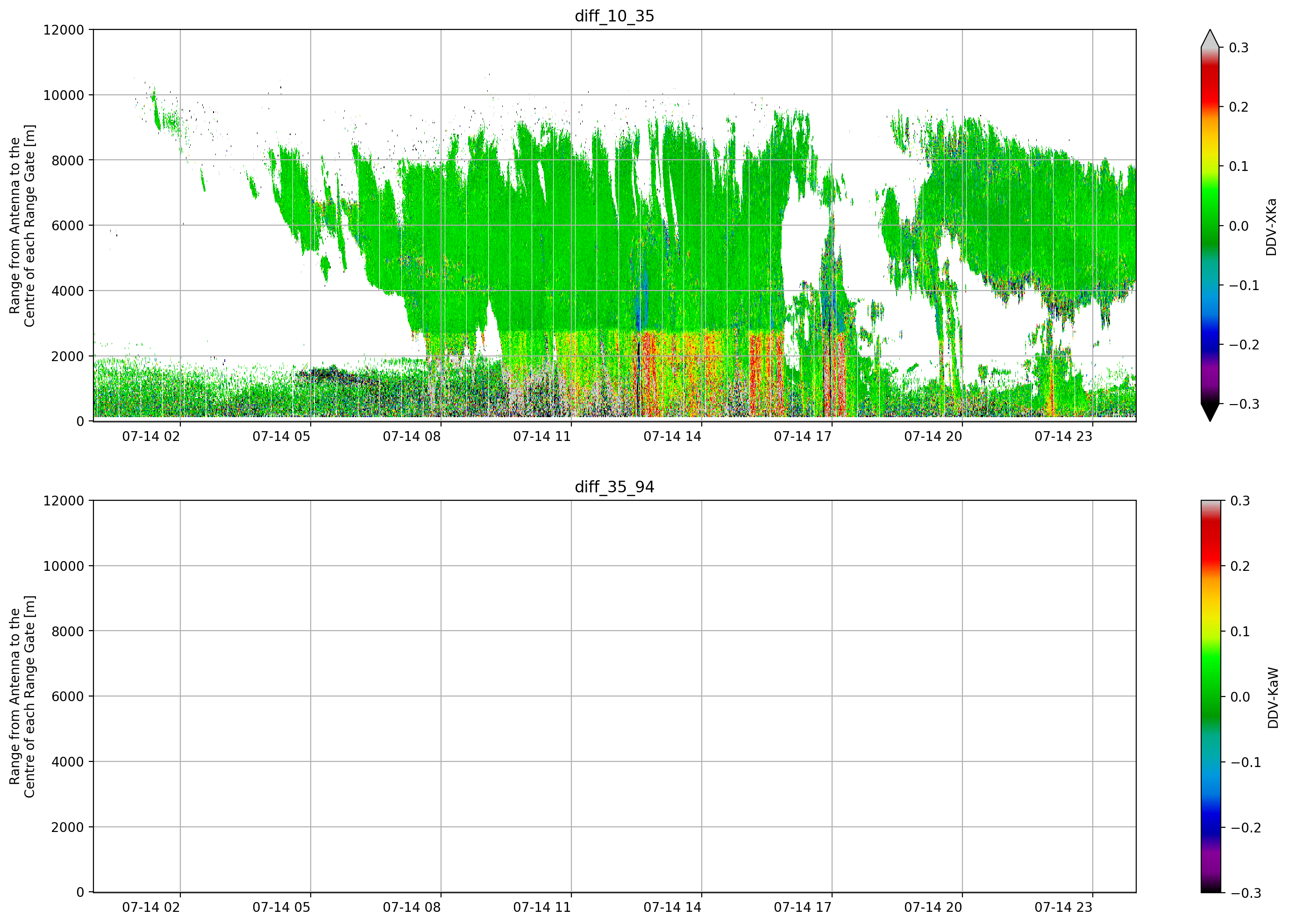
Task: Click the −0.3 tick on DDV-KaW colorbar
Action: [1245, 893]
